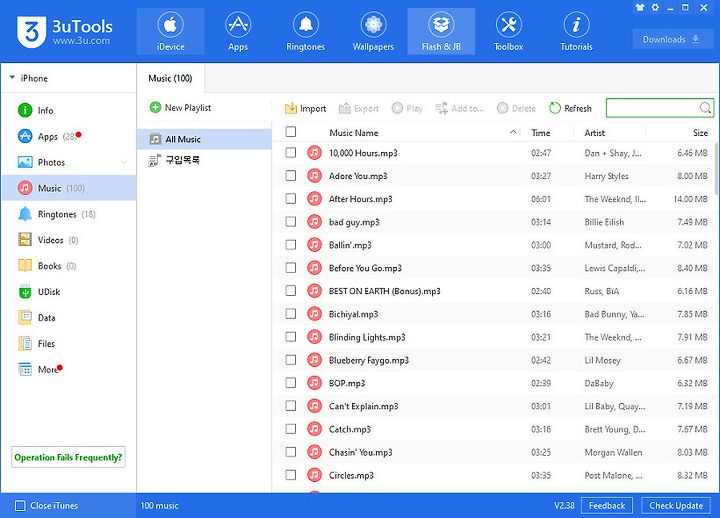This screenshot has width=720, height=518.
Task: Select Photos in the sidebar
Action: (x=69, y=162)
